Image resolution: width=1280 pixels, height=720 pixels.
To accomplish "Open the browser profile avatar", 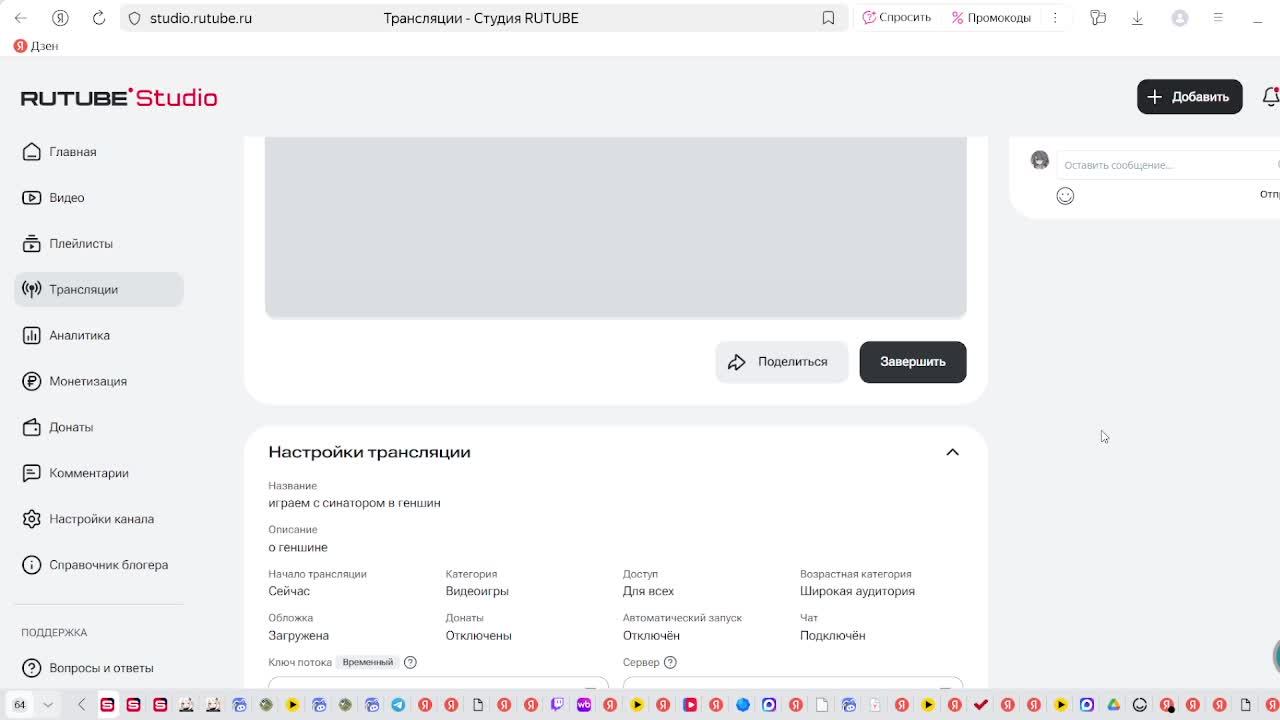I will pos(1180,18).
